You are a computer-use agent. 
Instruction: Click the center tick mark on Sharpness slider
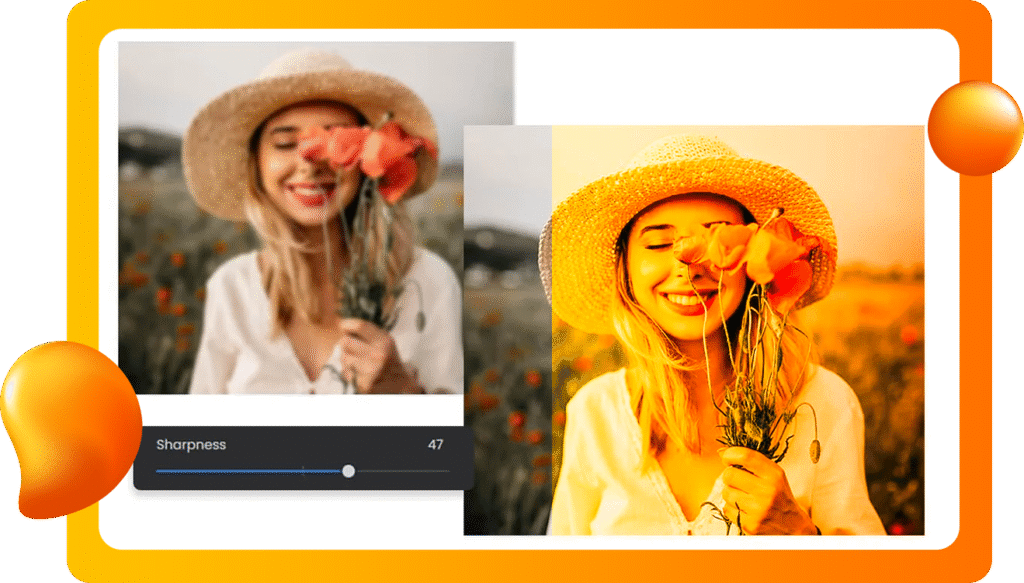coord(303,471)
